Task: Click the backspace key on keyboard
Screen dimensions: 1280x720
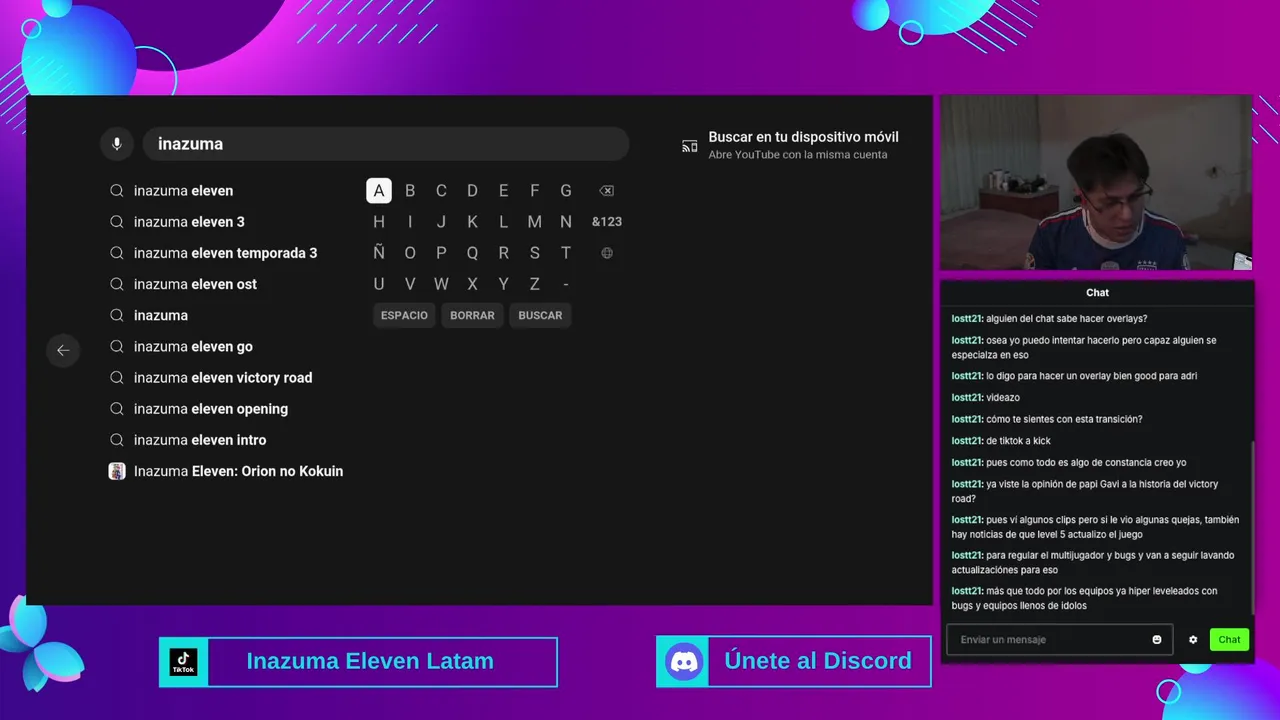Action: point(606,191)
